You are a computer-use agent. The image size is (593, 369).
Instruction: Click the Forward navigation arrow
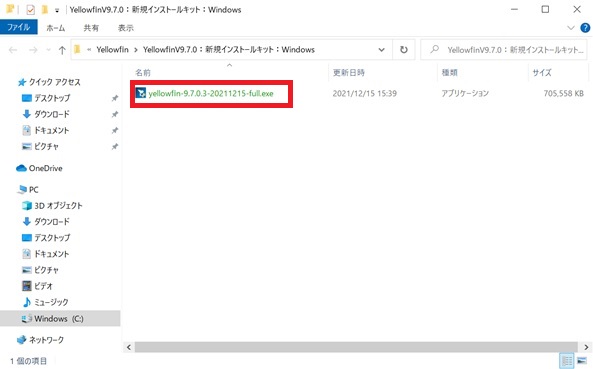click(33, 50)
